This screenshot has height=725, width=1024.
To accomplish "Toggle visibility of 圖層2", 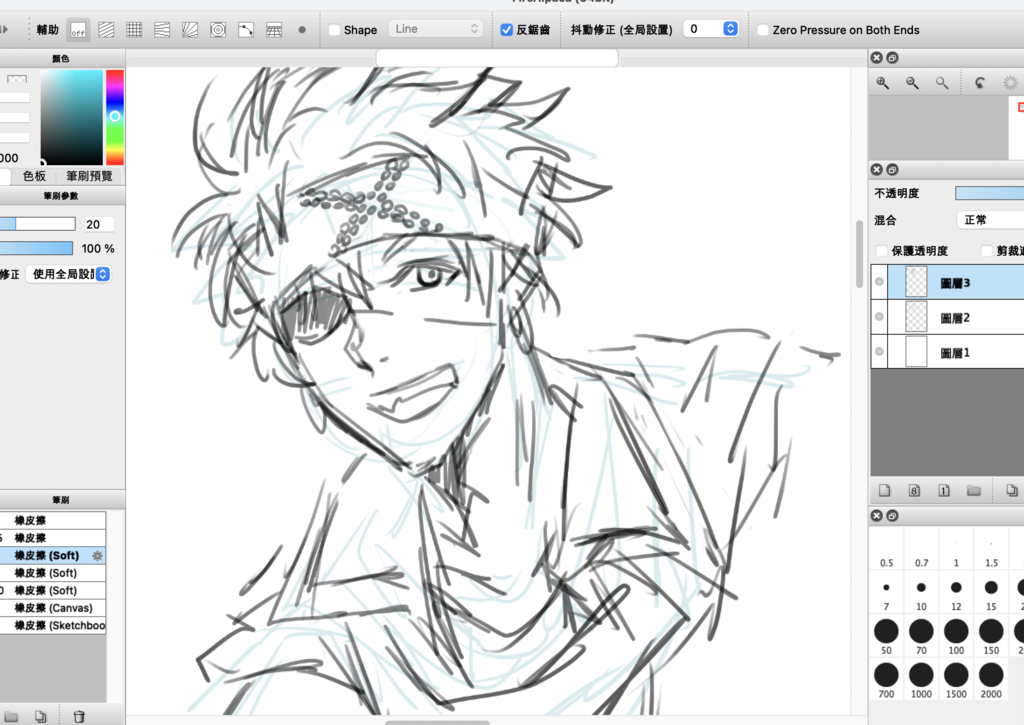I will click(879, 317).
